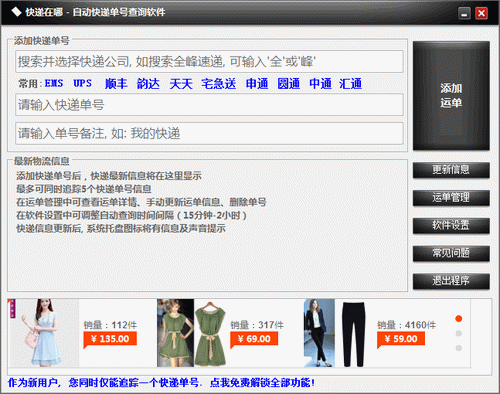The width and height of the screenshot is (500, 394).
Task: Focus the 单号备注 remark field
Action: [209, 133]
